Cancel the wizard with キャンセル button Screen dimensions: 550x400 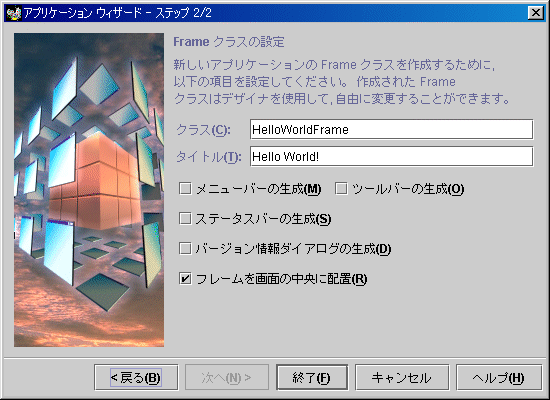pos(402,378)
